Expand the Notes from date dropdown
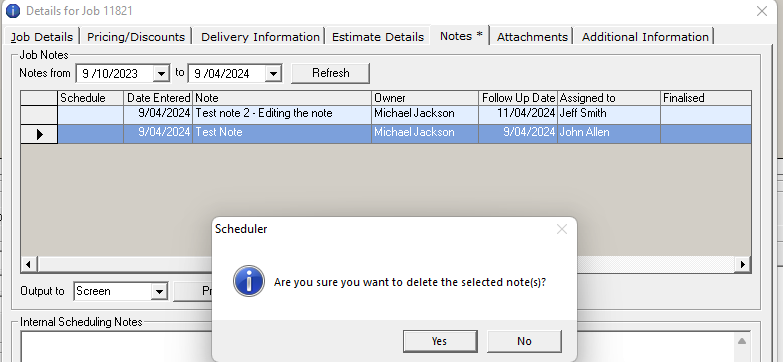783x362 pixels. click(161, 74)
